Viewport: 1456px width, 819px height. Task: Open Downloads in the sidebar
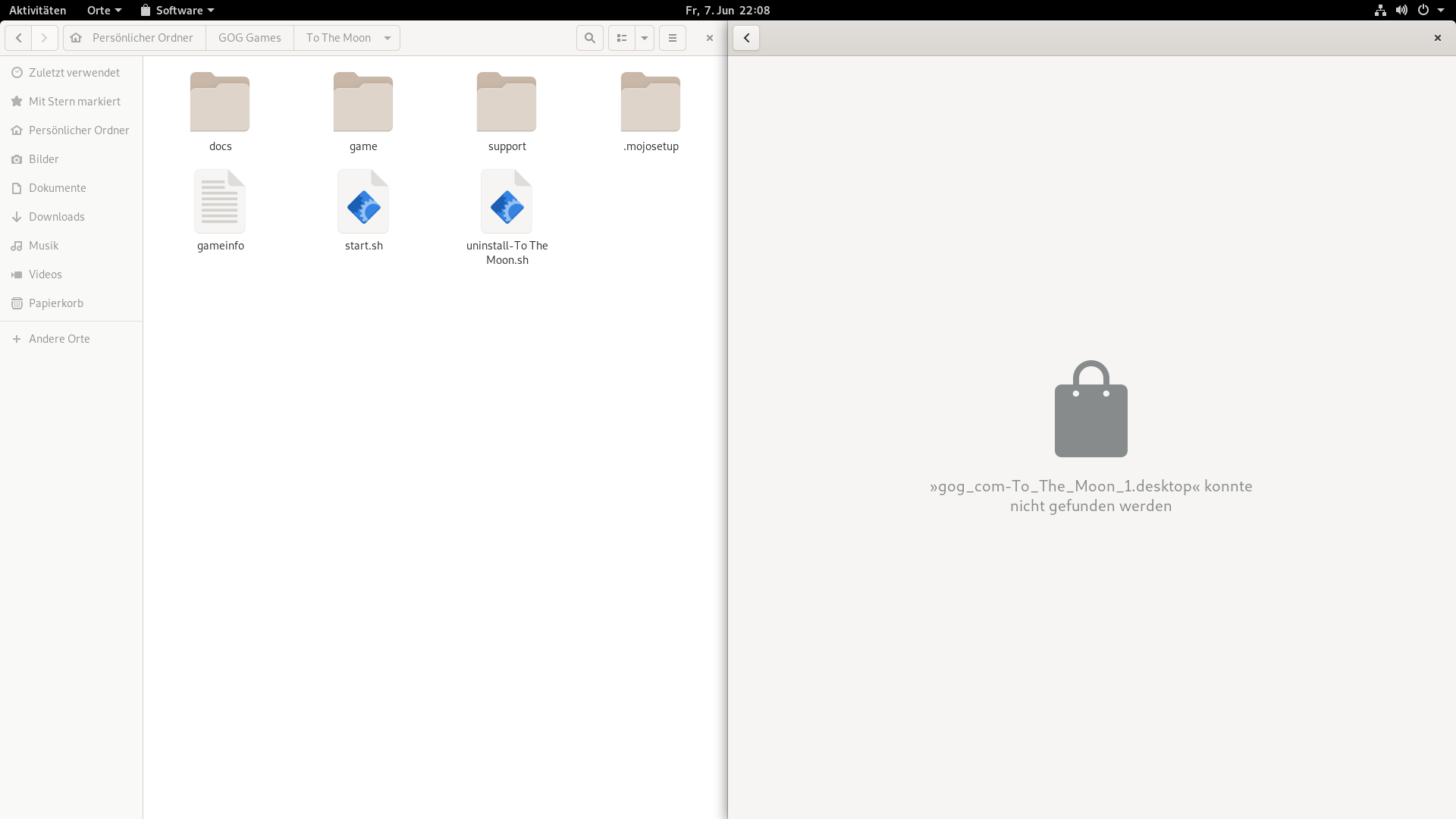click(x=56, y=217)
